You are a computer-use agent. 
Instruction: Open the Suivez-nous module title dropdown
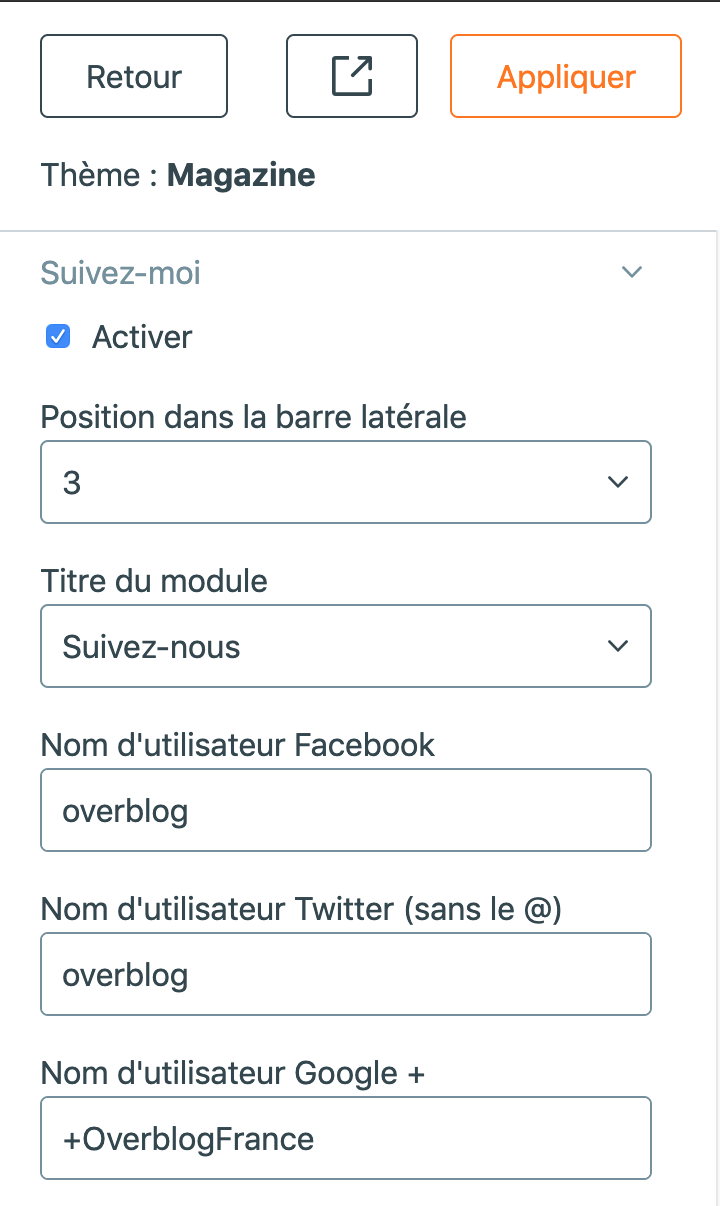[346, 646]
